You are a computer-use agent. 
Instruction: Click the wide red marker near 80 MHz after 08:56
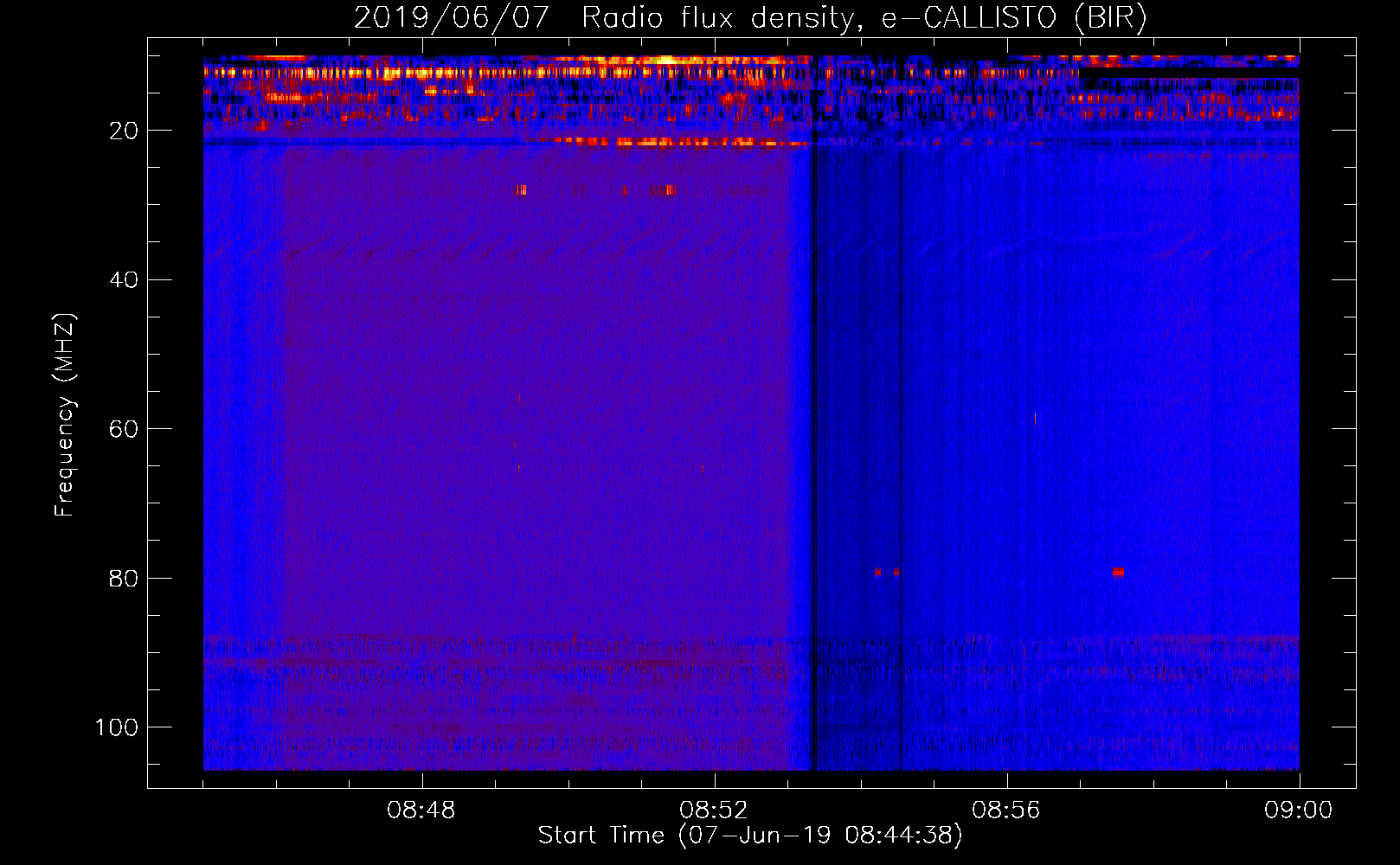point(1118,572)
